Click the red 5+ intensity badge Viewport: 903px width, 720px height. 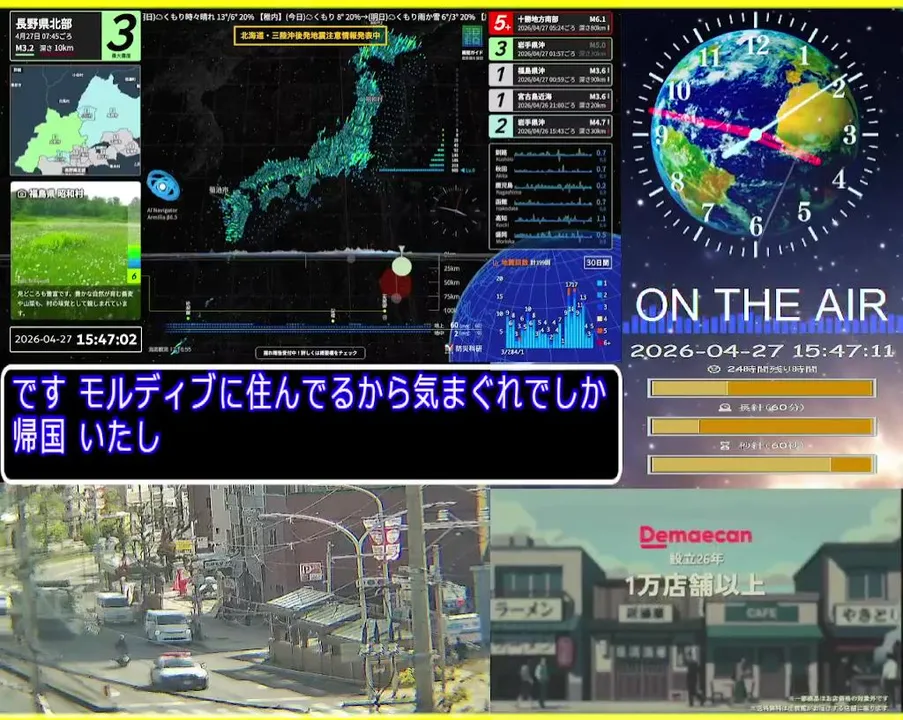501,23
